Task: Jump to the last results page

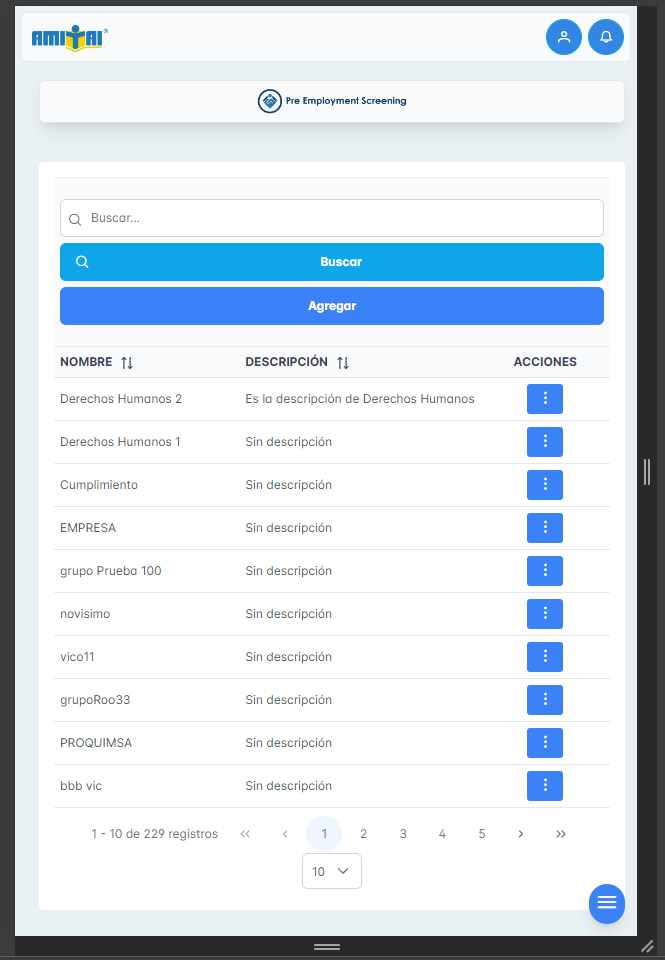Action: [561, 834]
